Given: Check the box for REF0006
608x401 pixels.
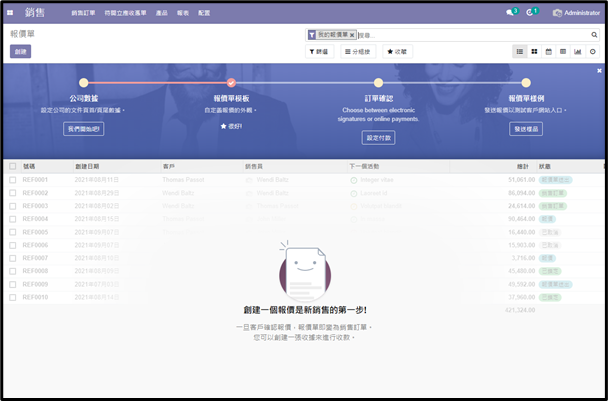Looking at the screenshot, I should (x=13, y=245).
